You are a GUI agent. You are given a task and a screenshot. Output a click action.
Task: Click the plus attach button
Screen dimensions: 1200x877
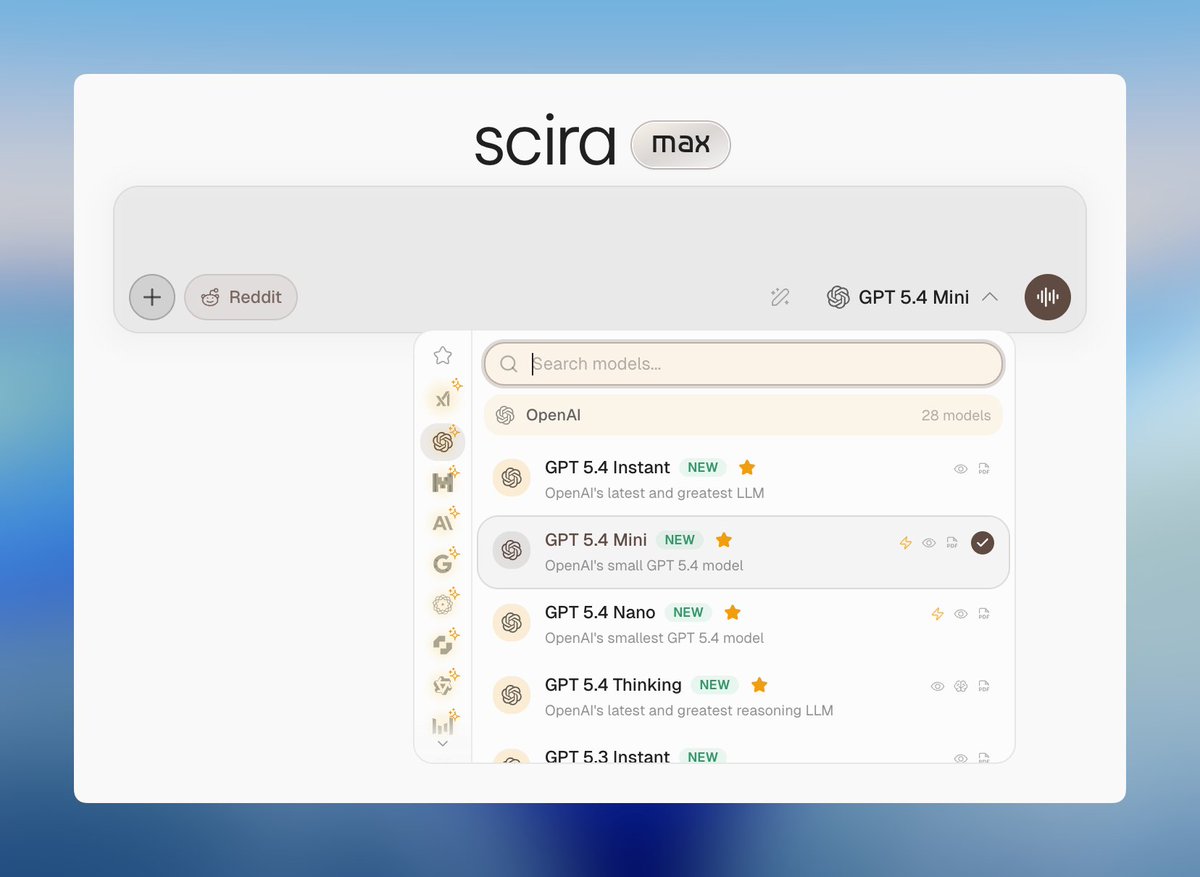point(152,297)
